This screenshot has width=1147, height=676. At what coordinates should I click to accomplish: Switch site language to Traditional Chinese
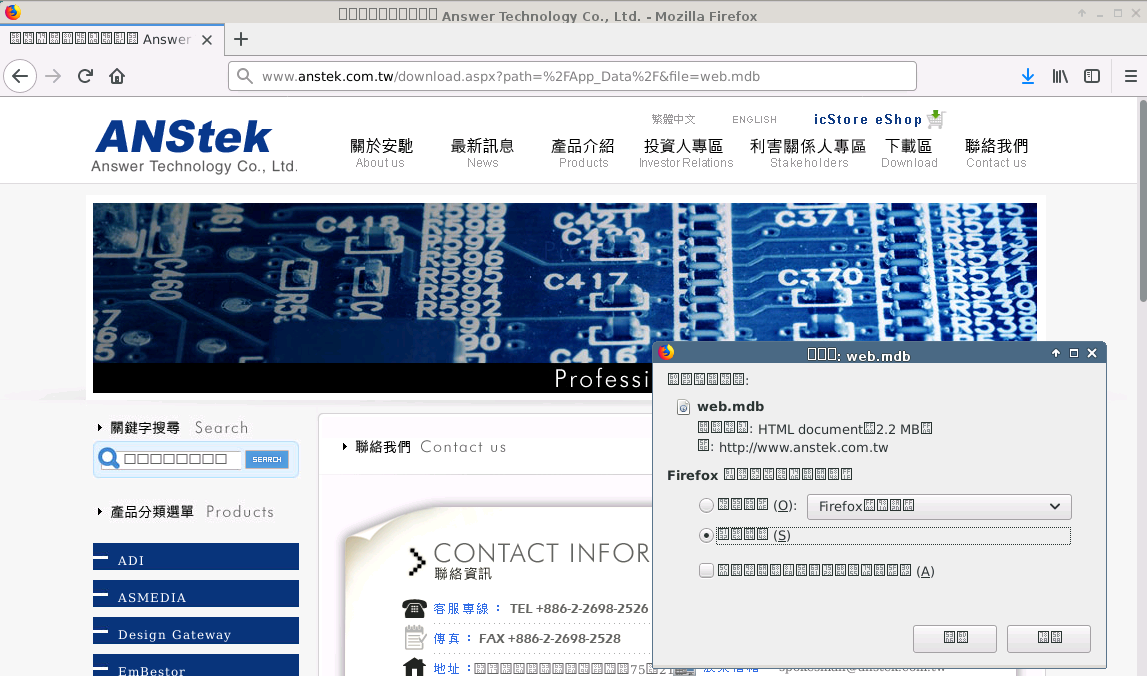click(673, 119)
